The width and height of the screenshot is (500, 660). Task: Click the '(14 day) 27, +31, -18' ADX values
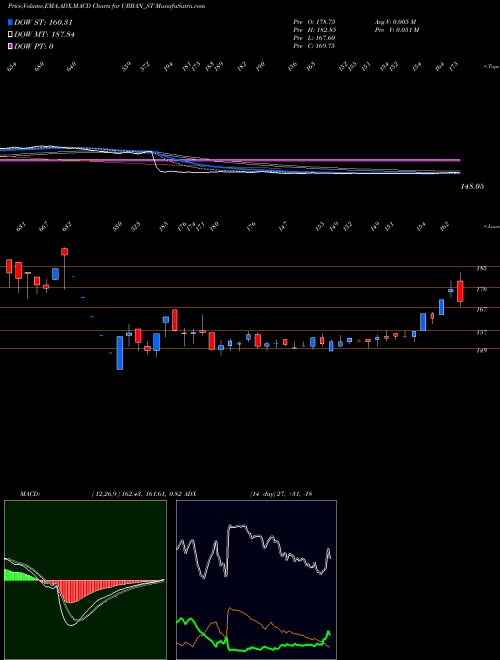click(280, 494)
